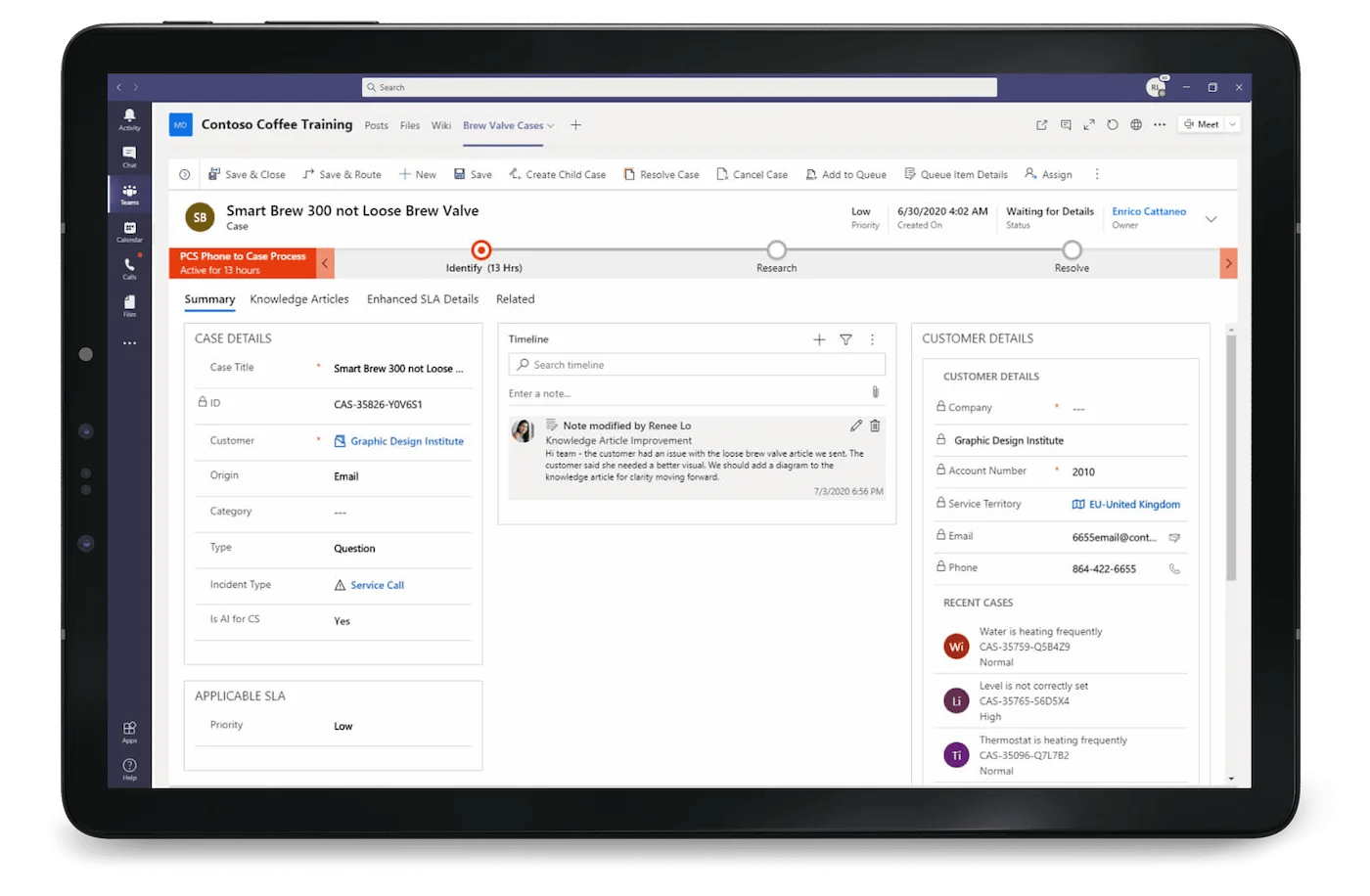
Task: Select the Resolve process stage
Action: 1072,250
